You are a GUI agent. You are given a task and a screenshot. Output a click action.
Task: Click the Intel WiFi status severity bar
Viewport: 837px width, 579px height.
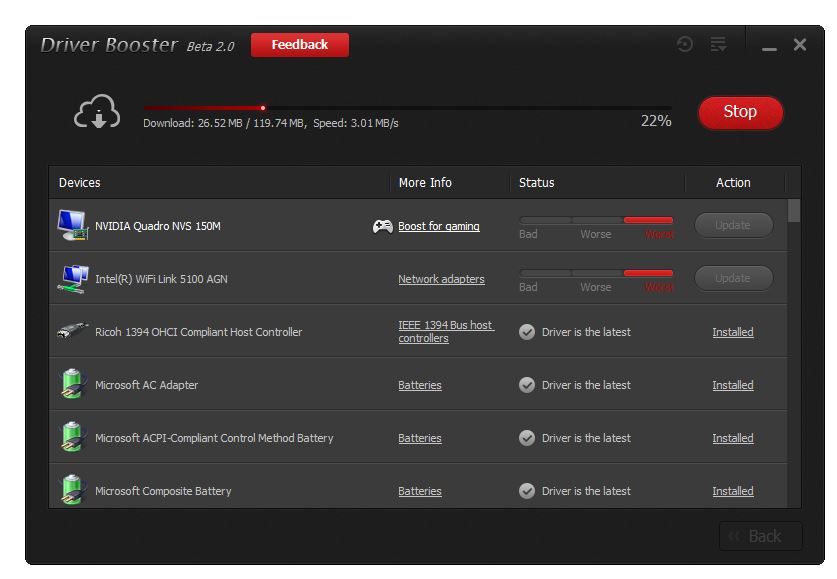[596, 273]
